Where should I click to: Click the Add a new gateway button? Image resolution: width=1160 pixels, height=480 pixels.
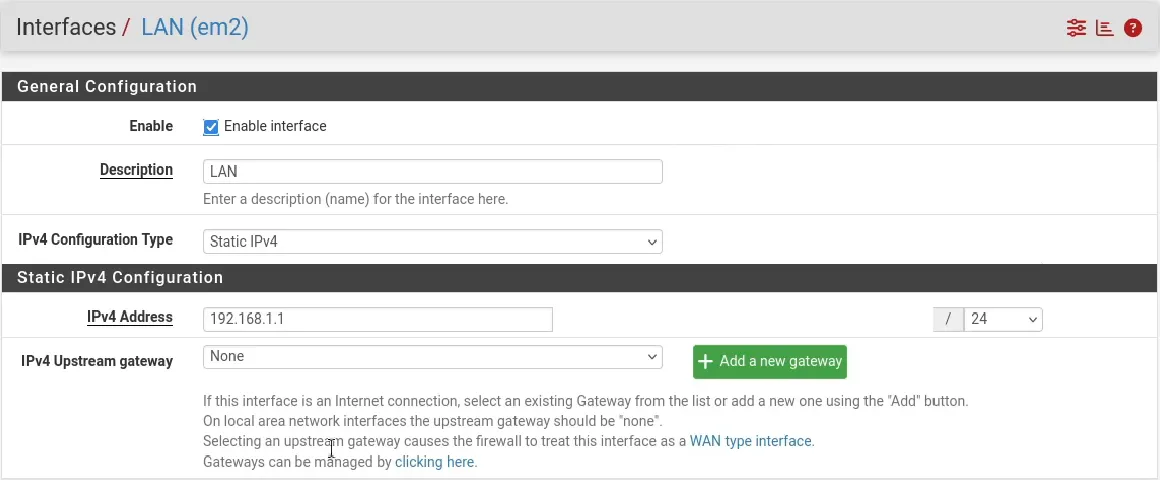770,362
